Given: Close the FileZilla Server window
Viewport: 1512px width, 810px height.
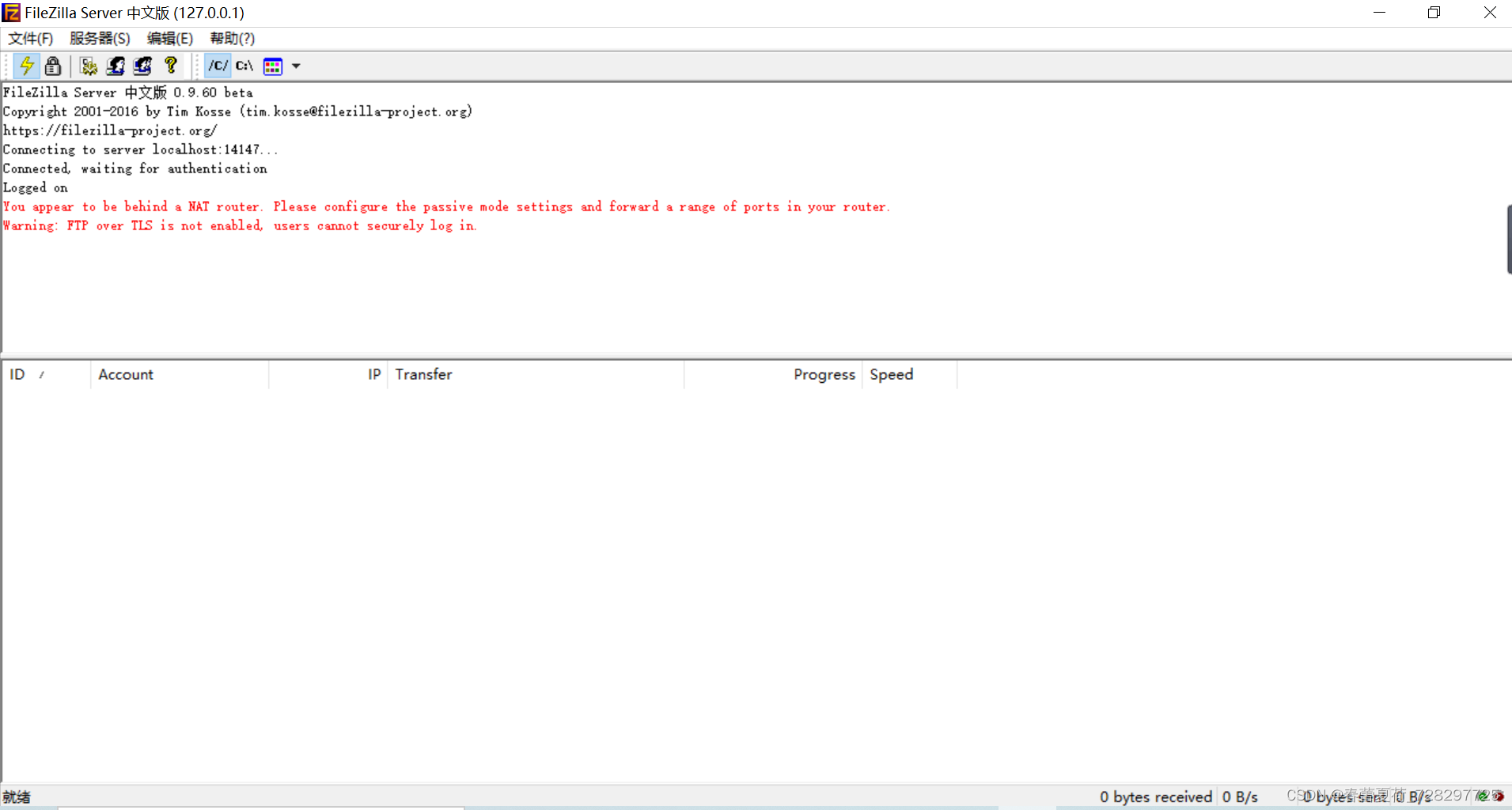Looking at the screenshot, I should [x=1489, y=13].
